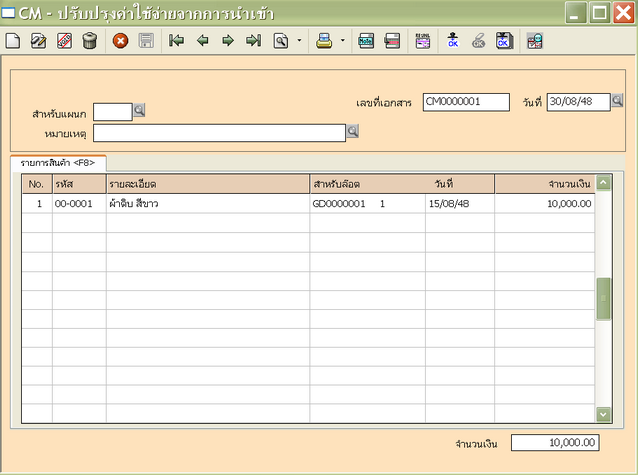The image size is (638, 475).
Task: Go to the previous record
Action: point(203,41)
